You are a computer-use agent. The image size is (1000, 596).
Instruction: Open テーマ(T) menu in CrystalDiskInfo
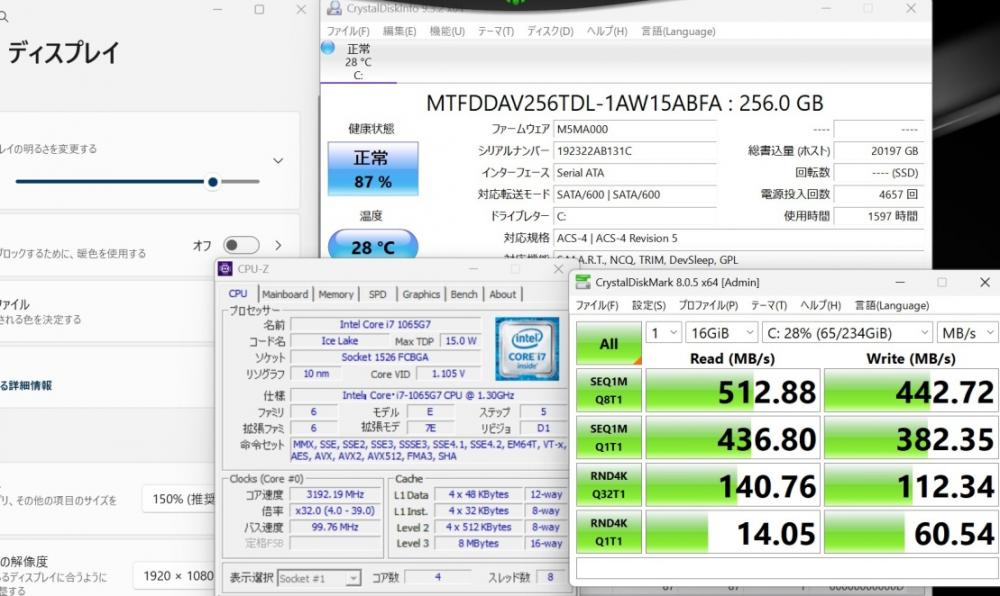tap(496, 31)
